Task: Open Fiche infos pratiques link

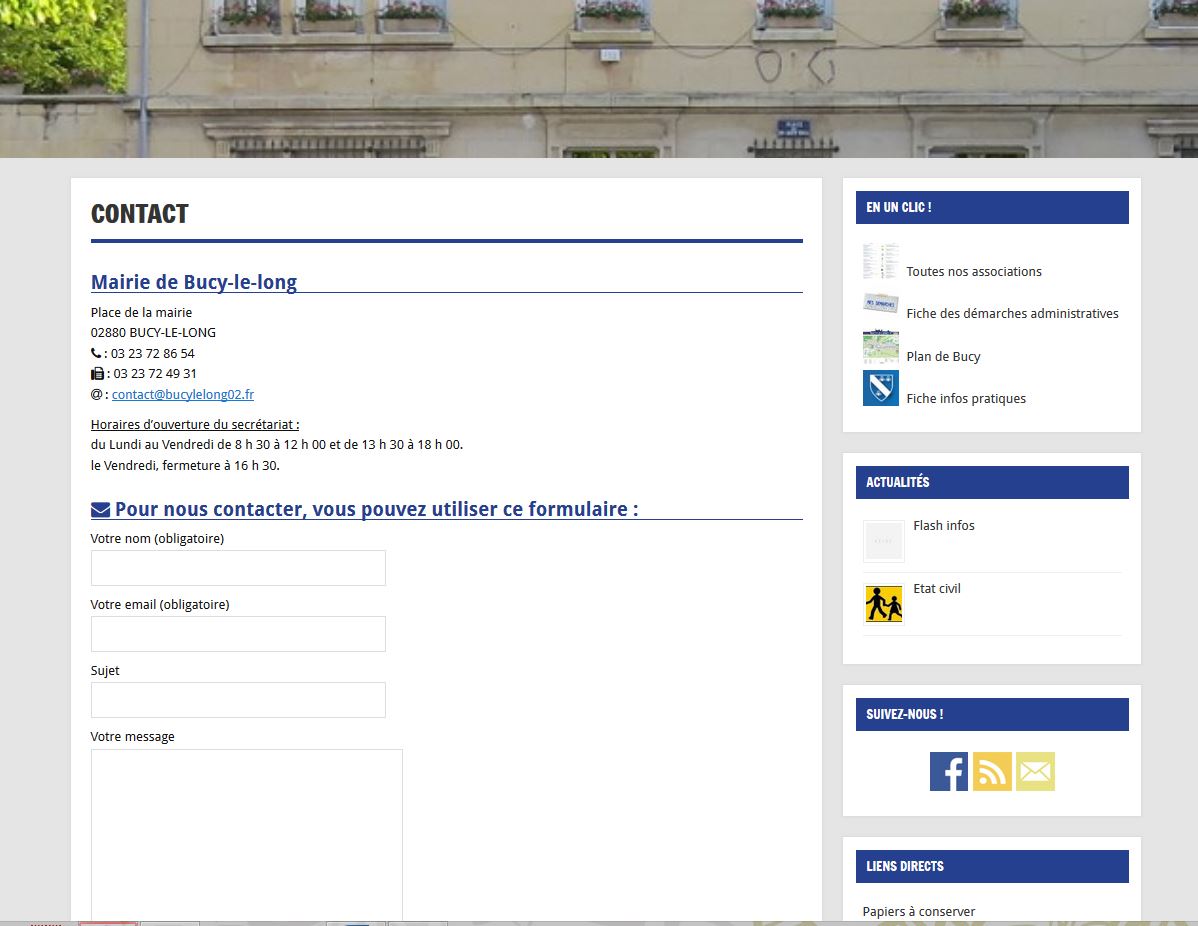Action: [966, 398]
